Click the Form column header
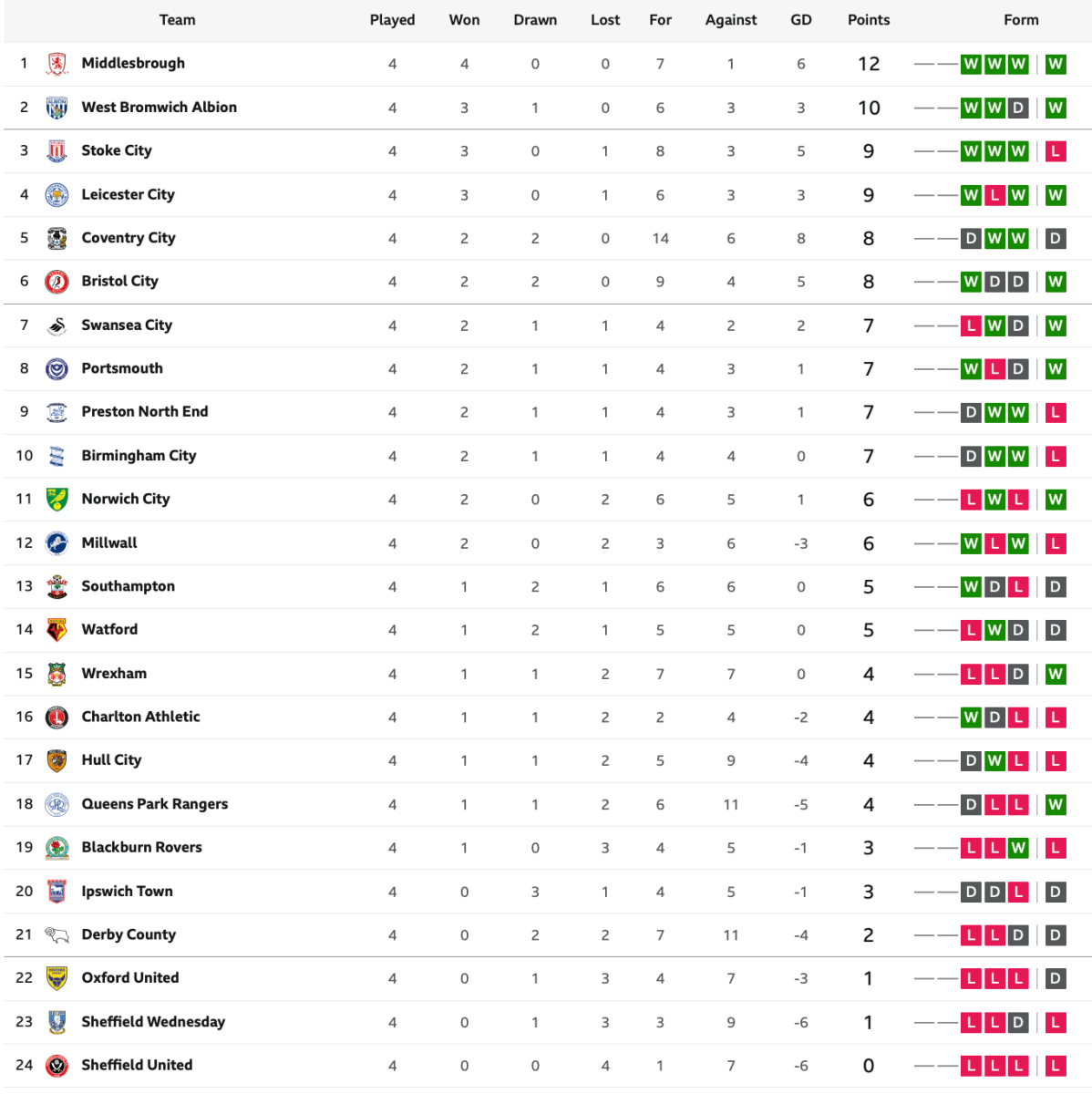Image resolution: width=1092 pixels, height=1094 pixels. click(1021, 20)
